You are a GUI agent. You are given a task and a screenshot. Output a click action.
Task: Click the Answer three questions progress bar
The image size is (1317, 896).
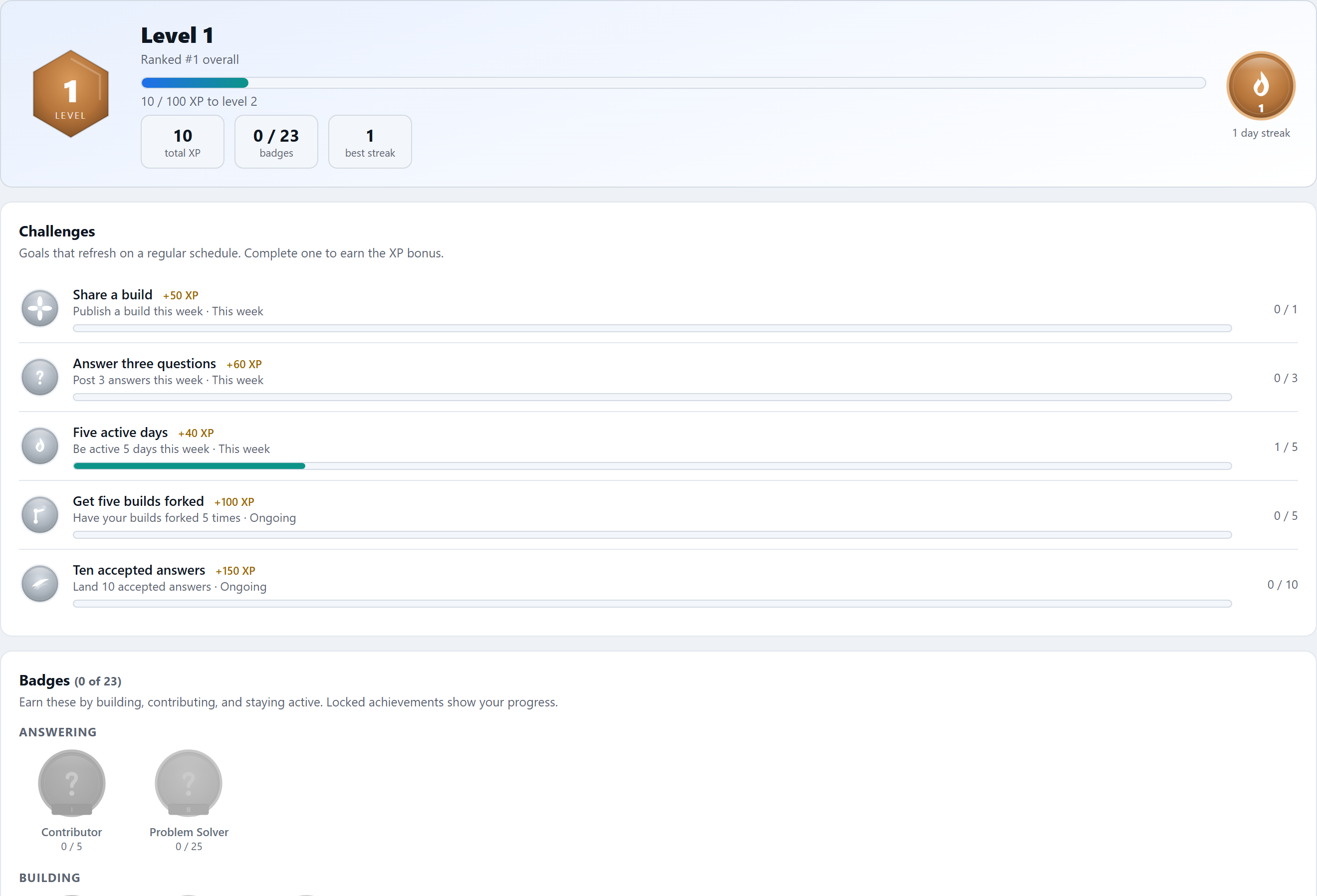[653, 397]
